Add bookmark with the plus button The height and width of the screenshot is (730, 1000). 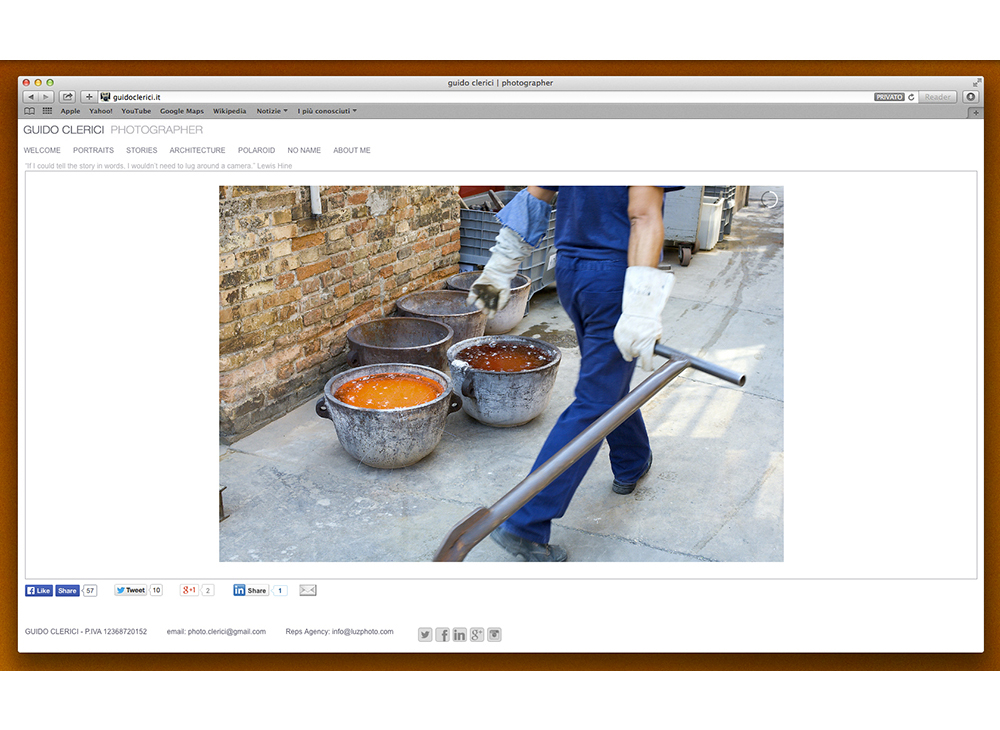click(89, 97)
